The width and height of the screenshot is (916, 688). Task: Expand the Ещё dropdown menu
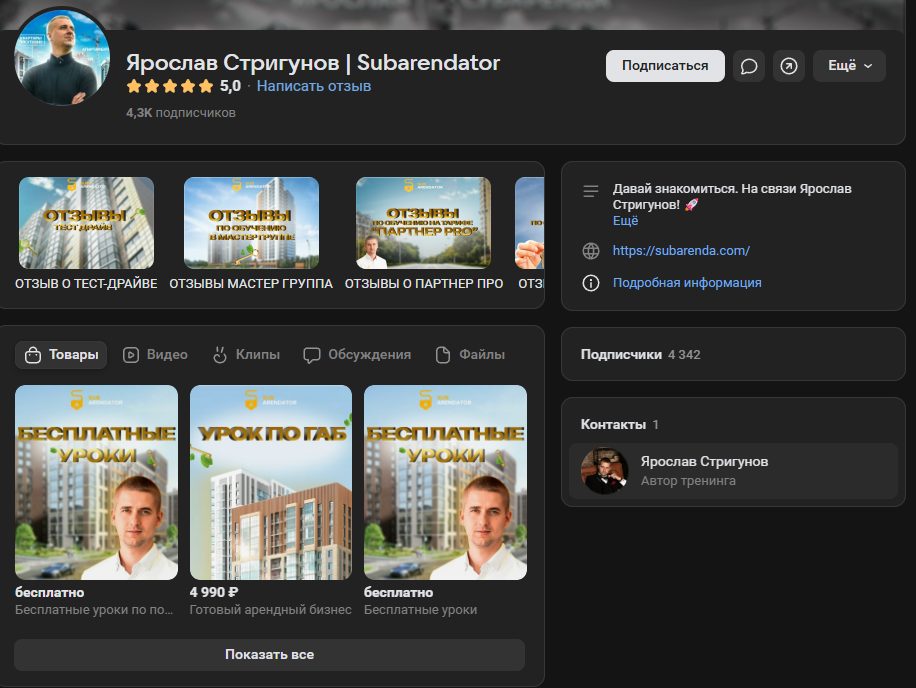(x=849, y=66)
